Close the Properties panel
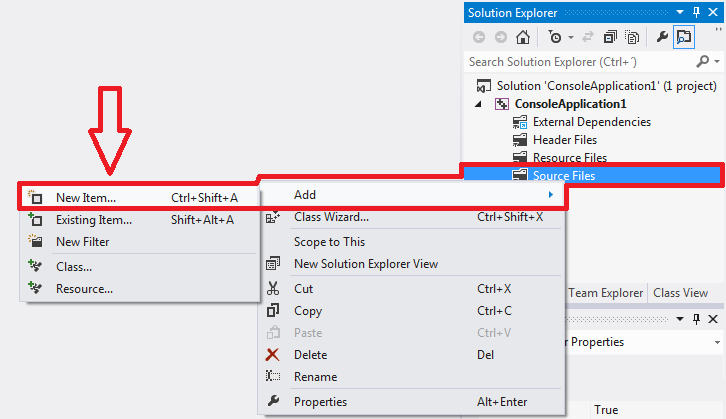 (x=713, y=319)
